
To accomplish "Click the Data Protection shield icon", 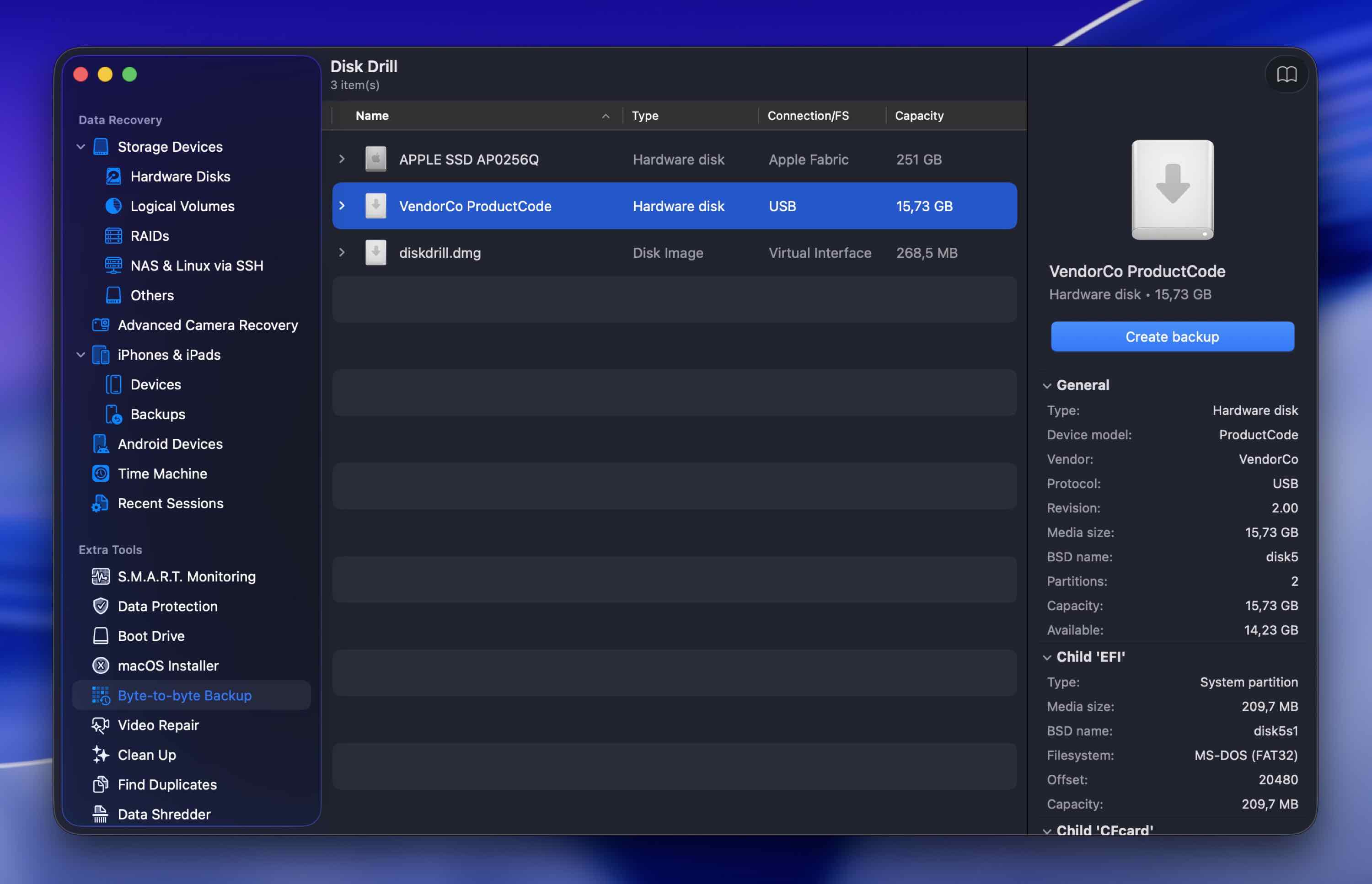I will click(101, 606).
